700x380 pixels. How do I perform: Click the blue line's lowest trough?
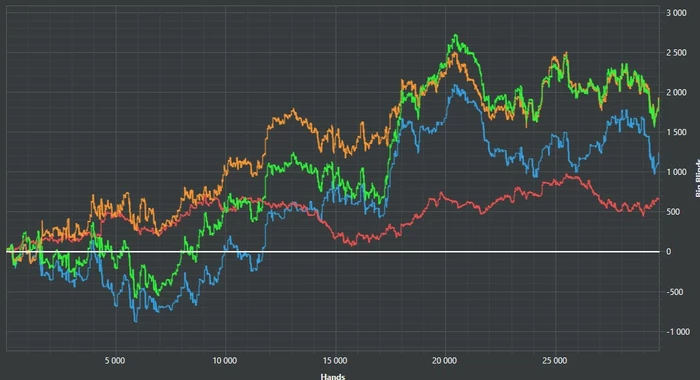136,321
